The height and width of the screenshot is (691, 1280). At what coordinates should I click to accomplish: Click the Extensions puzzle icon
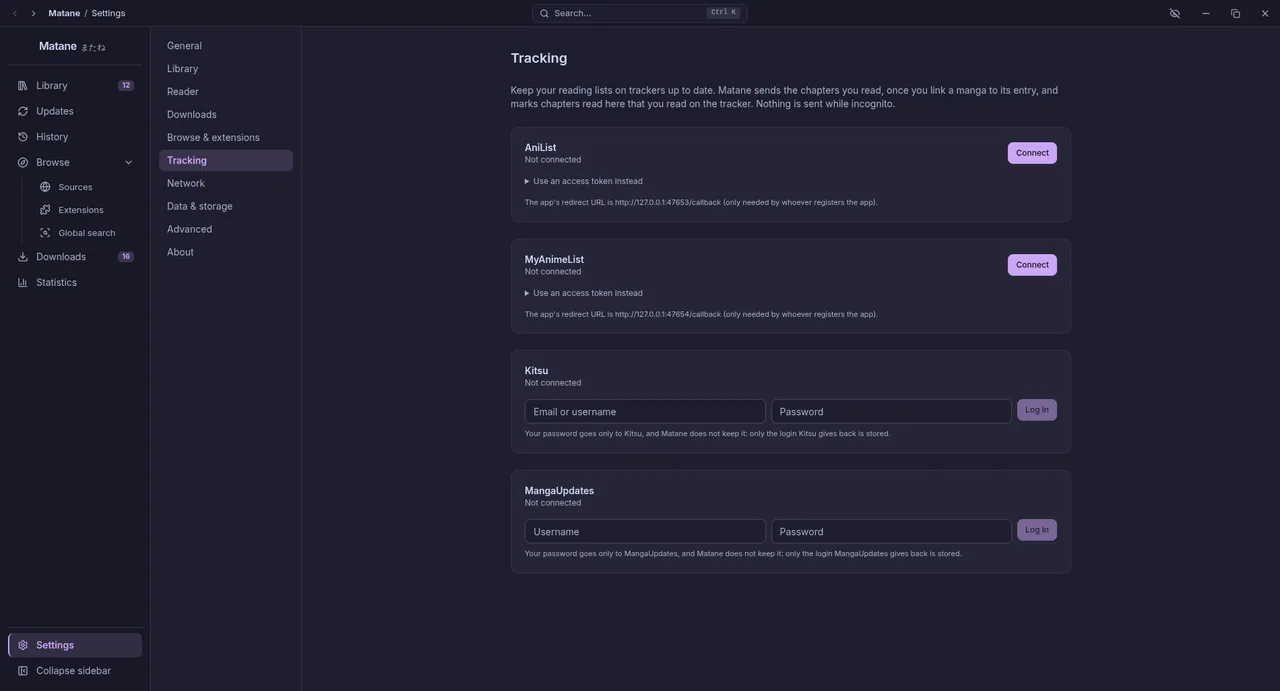click(45, 210)
